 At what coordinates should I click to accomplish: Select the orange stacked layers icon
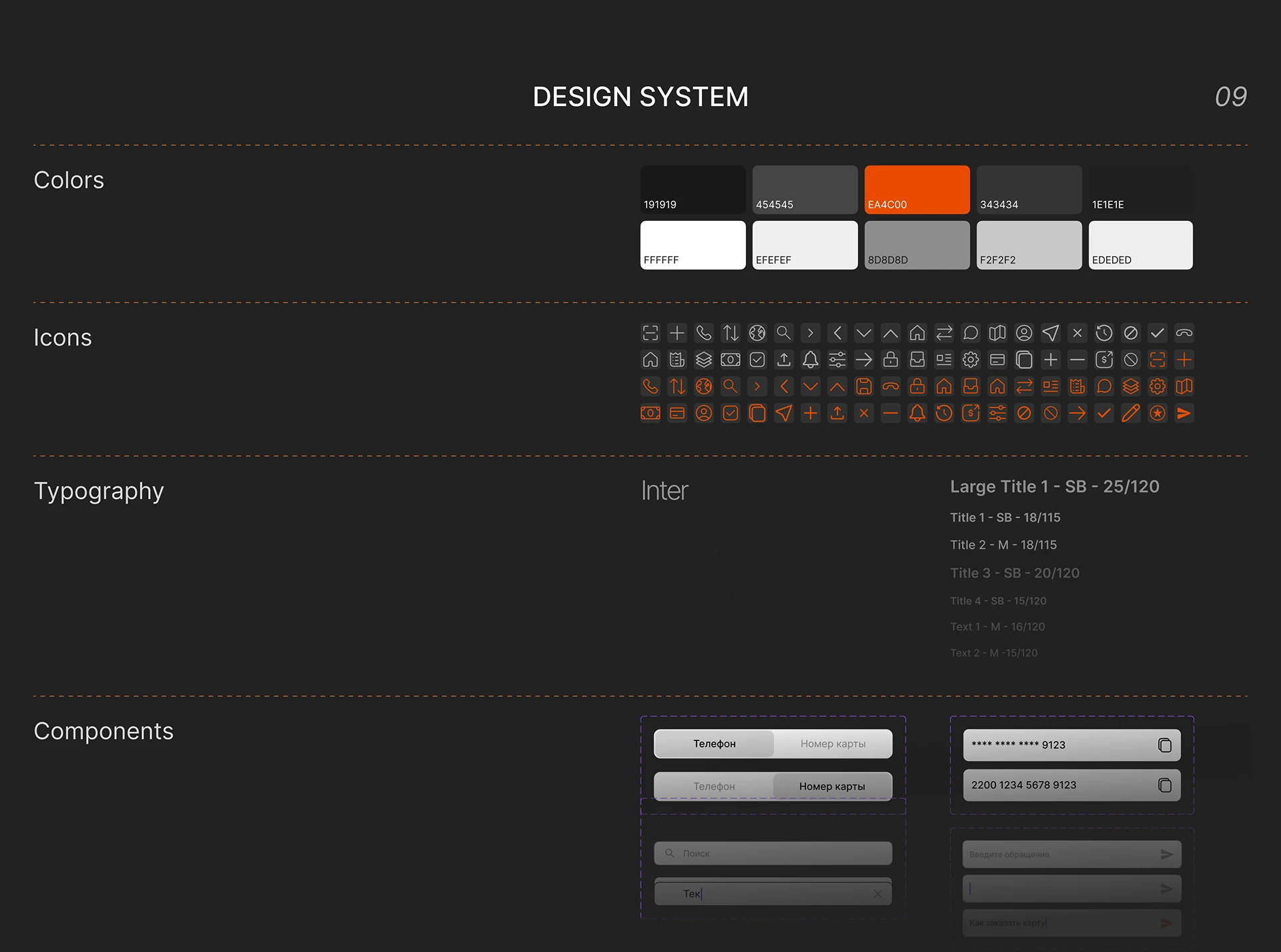pyautogui.click(x=1131, y=386)
